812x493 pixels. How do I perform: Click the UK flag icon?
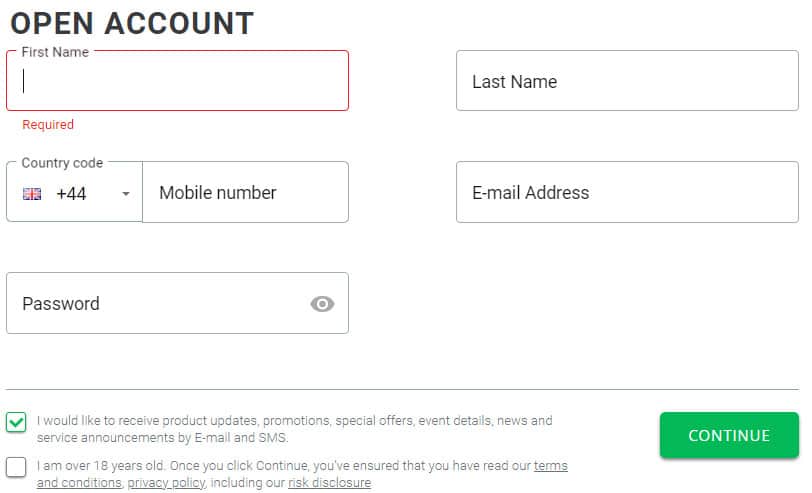click(x=32, y=194)
